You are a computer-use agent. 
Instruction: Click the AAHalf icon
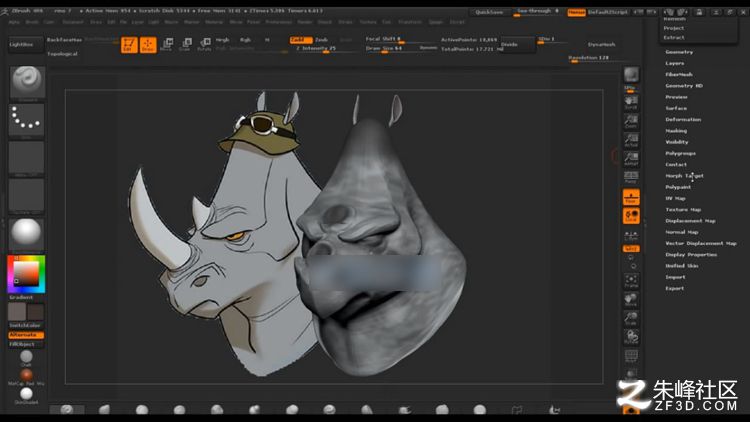tap(631, 158)
